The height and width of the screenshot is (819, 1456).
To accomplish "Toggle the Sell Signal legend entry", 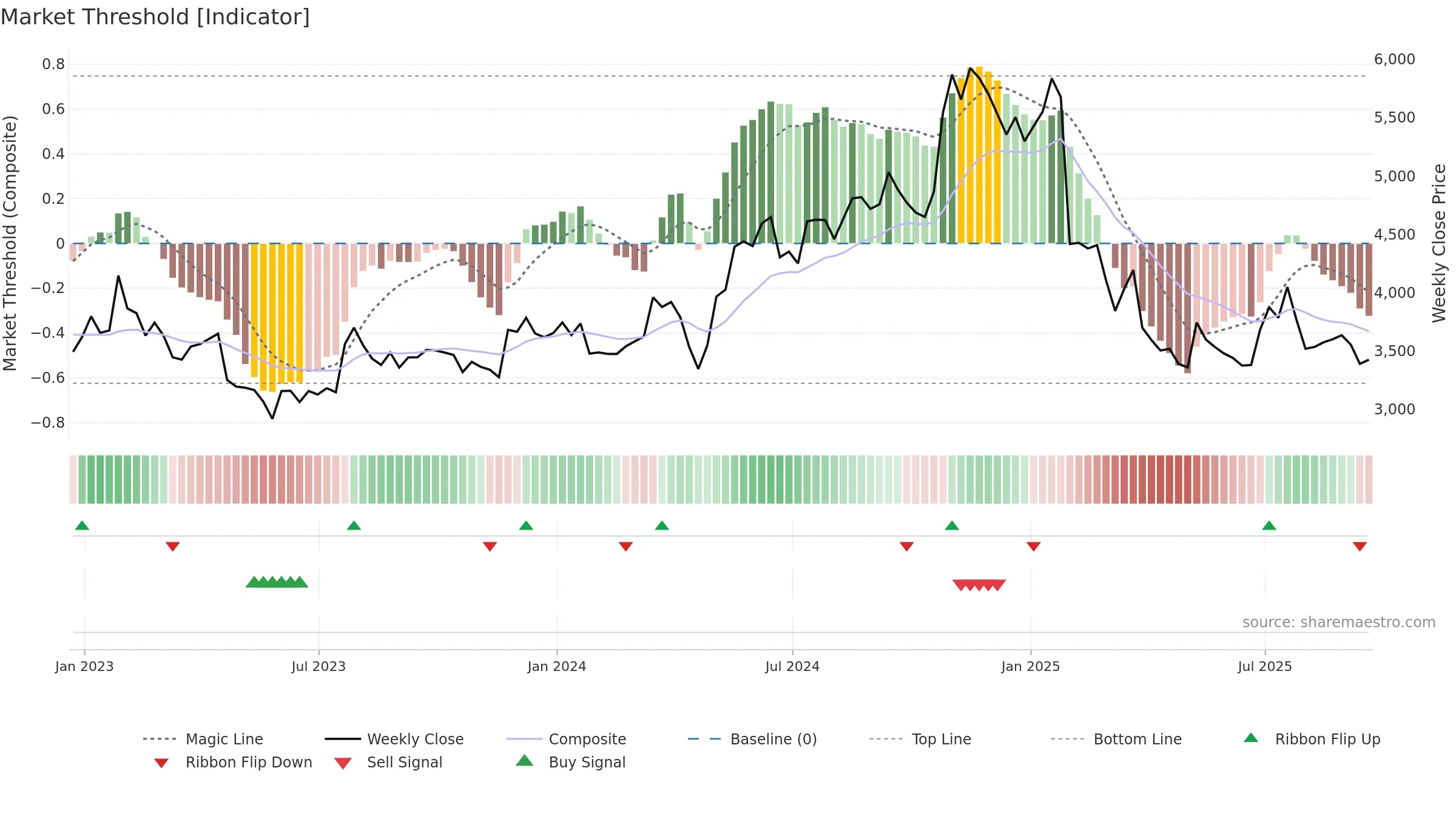I will [x=388, y=762].
